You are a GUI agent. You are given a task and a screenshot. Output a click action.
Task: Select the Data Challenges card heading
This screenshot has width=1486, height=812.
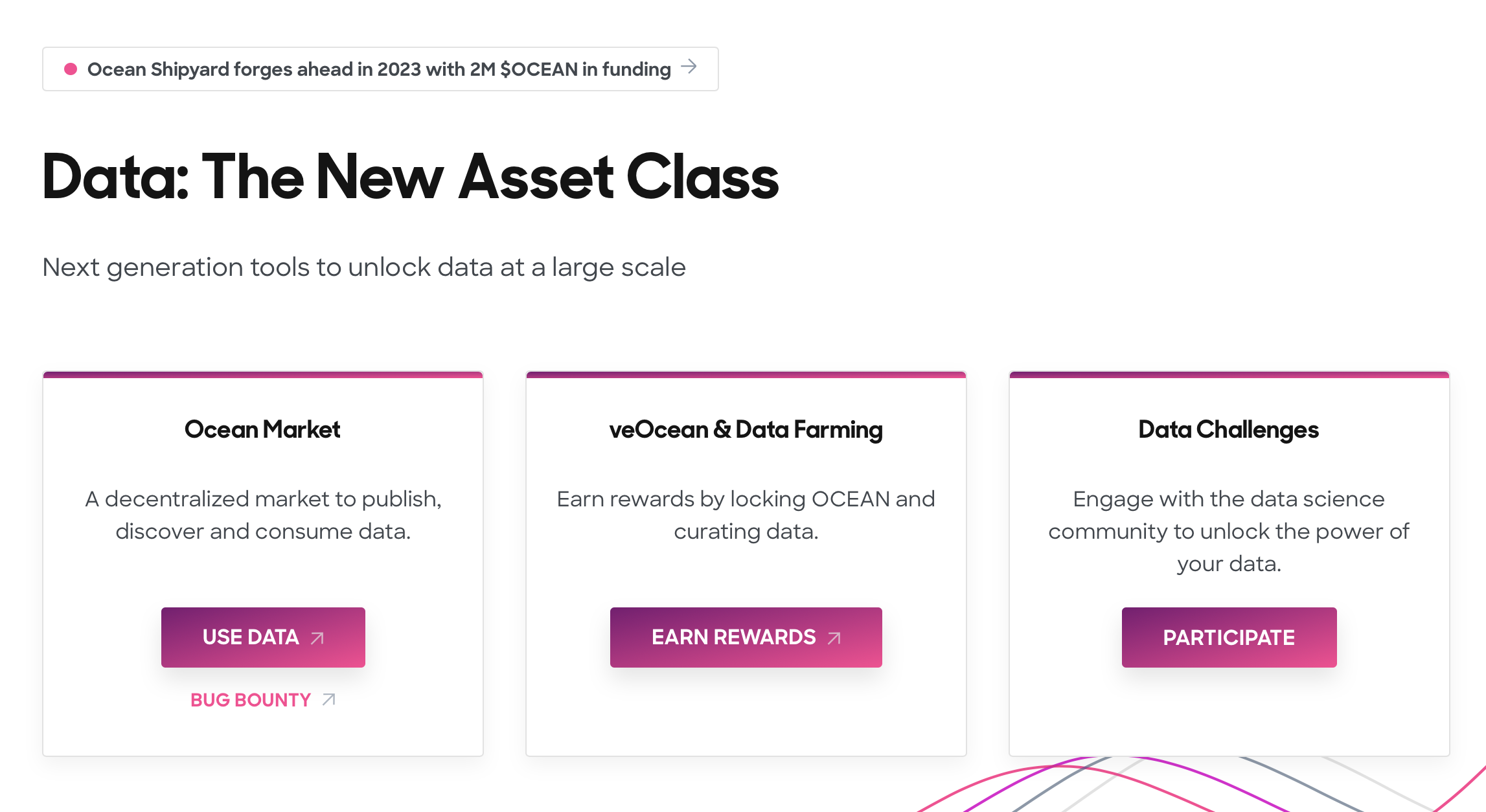1229,430
